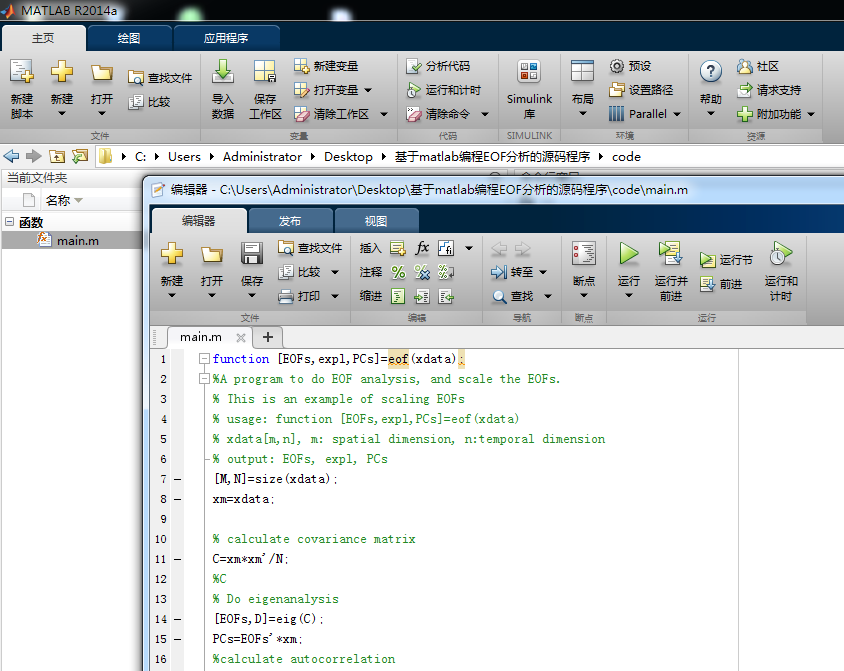Close the main.m document tab
This screenshot has width=844, height=671.
(x=241, y=337)
